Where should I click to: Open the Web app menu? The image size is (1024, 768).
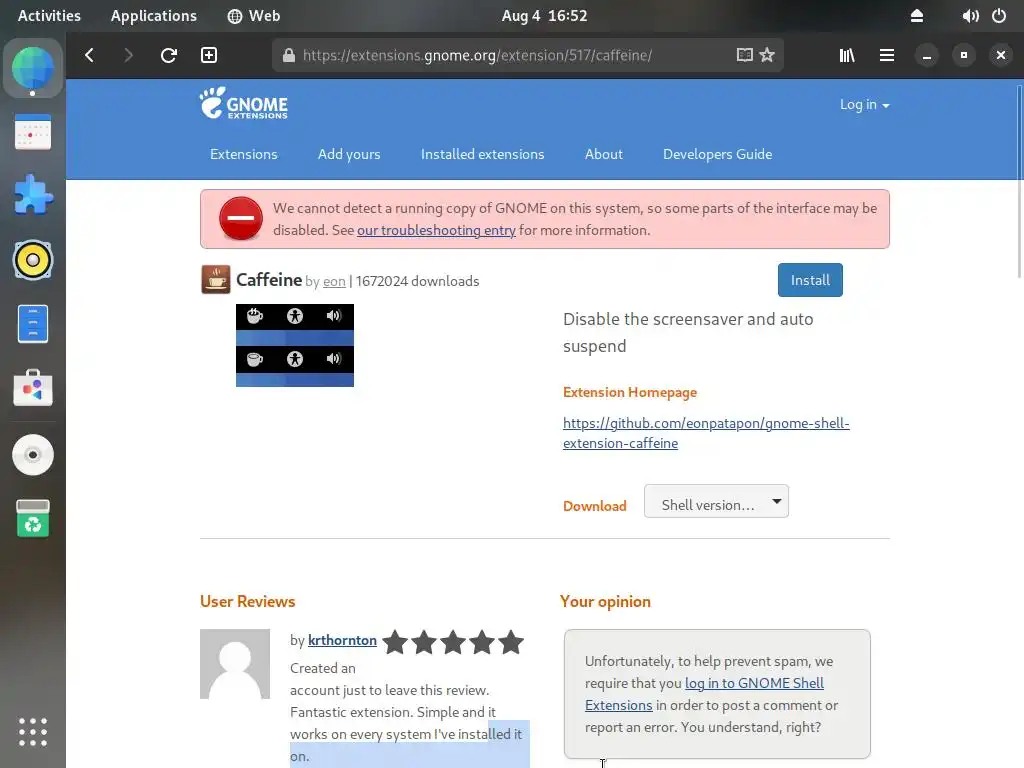(254, 16)
